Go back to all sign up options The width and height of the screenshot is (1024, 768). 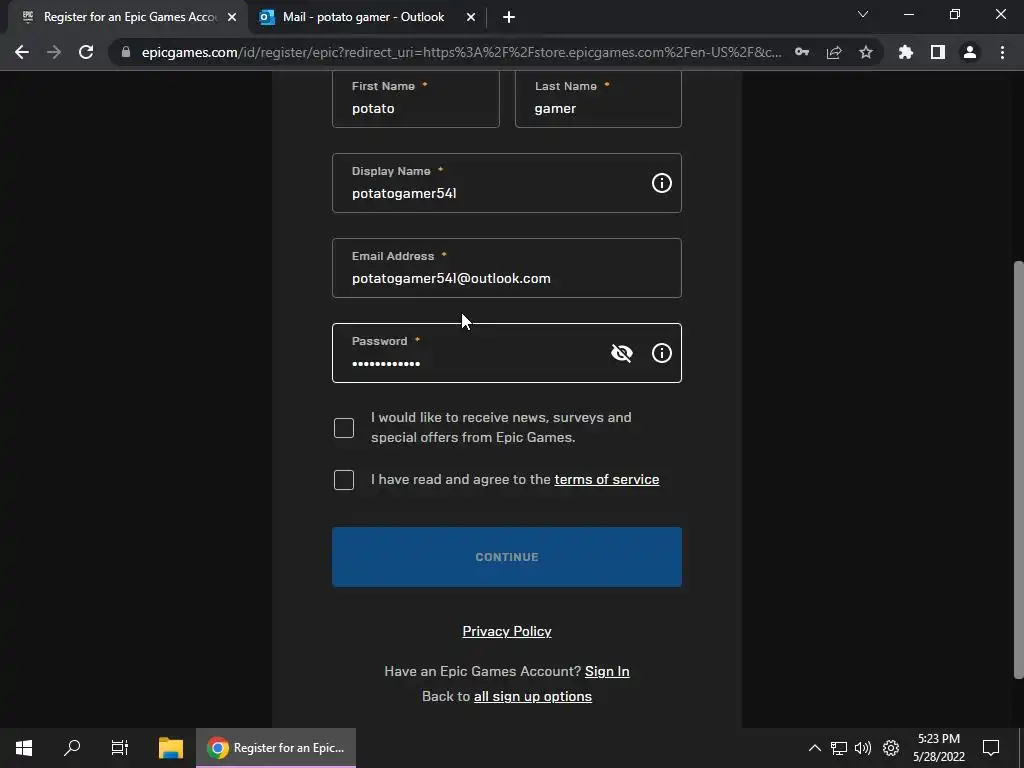[x=533, y=696]
